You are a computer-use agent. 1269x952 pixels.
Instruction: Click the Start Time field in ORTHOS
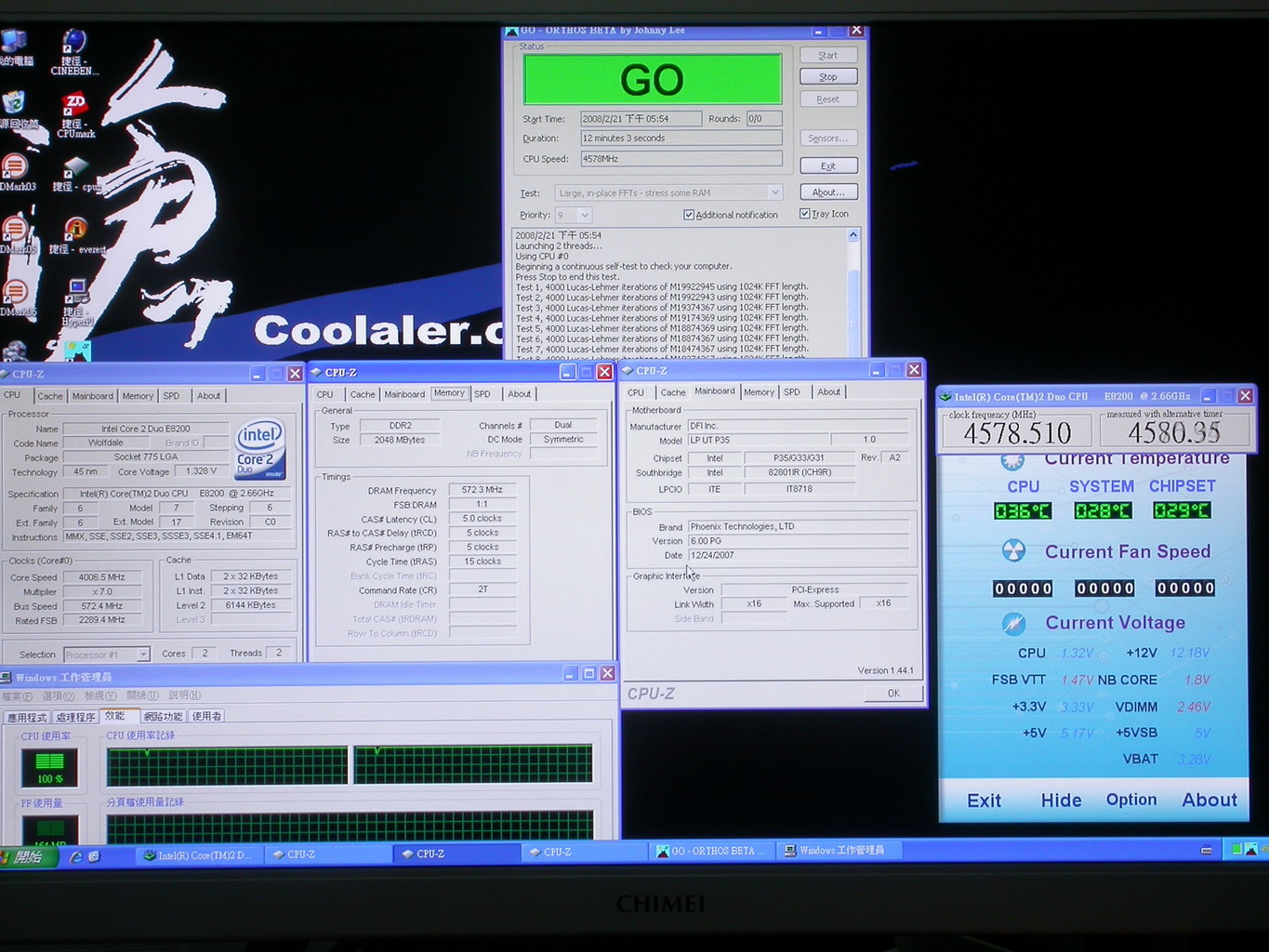tap(641, 119)
